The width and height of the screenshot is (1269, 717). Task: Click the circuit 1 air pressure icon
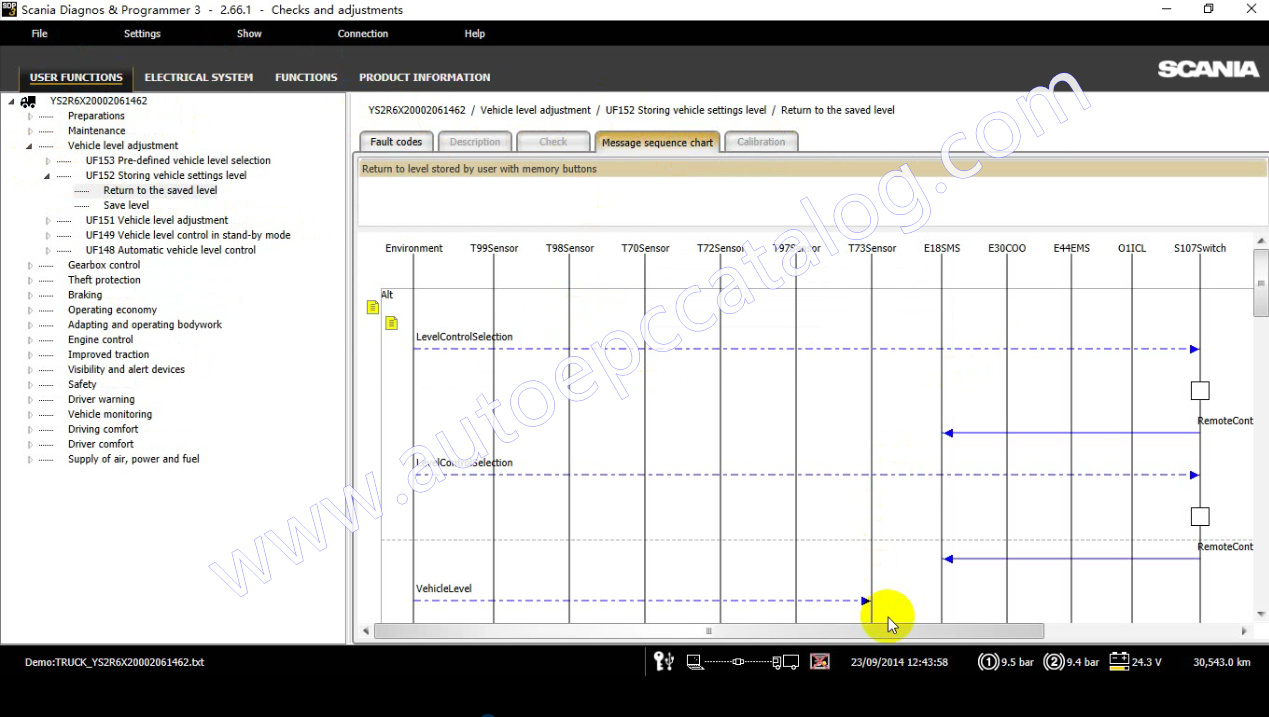(x=989, y=661)
